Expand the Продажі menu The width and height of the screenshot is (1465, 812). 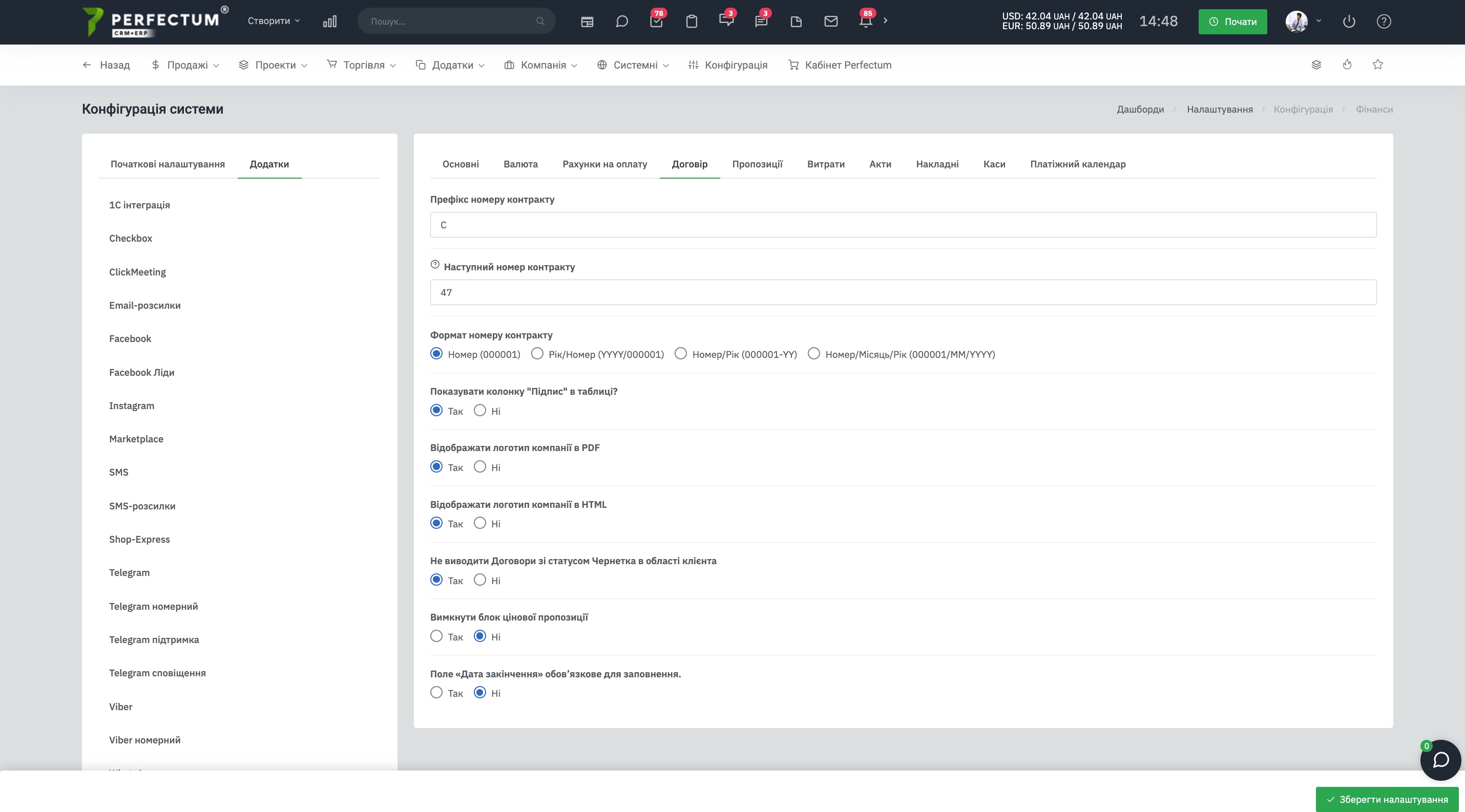[x=185, y=65]
